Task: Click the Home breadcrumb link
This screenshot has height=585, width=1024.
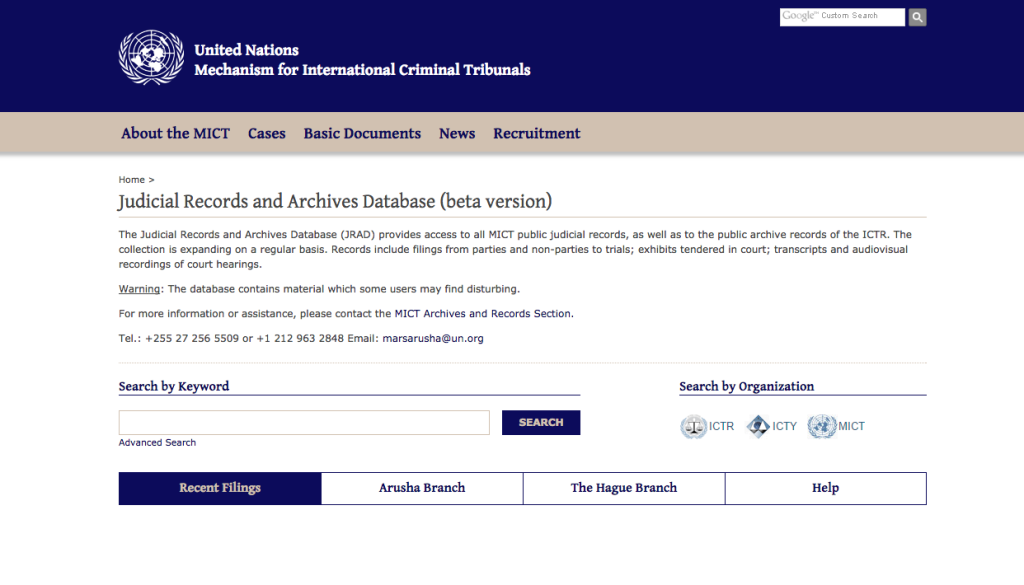Action: click(131, 180)
